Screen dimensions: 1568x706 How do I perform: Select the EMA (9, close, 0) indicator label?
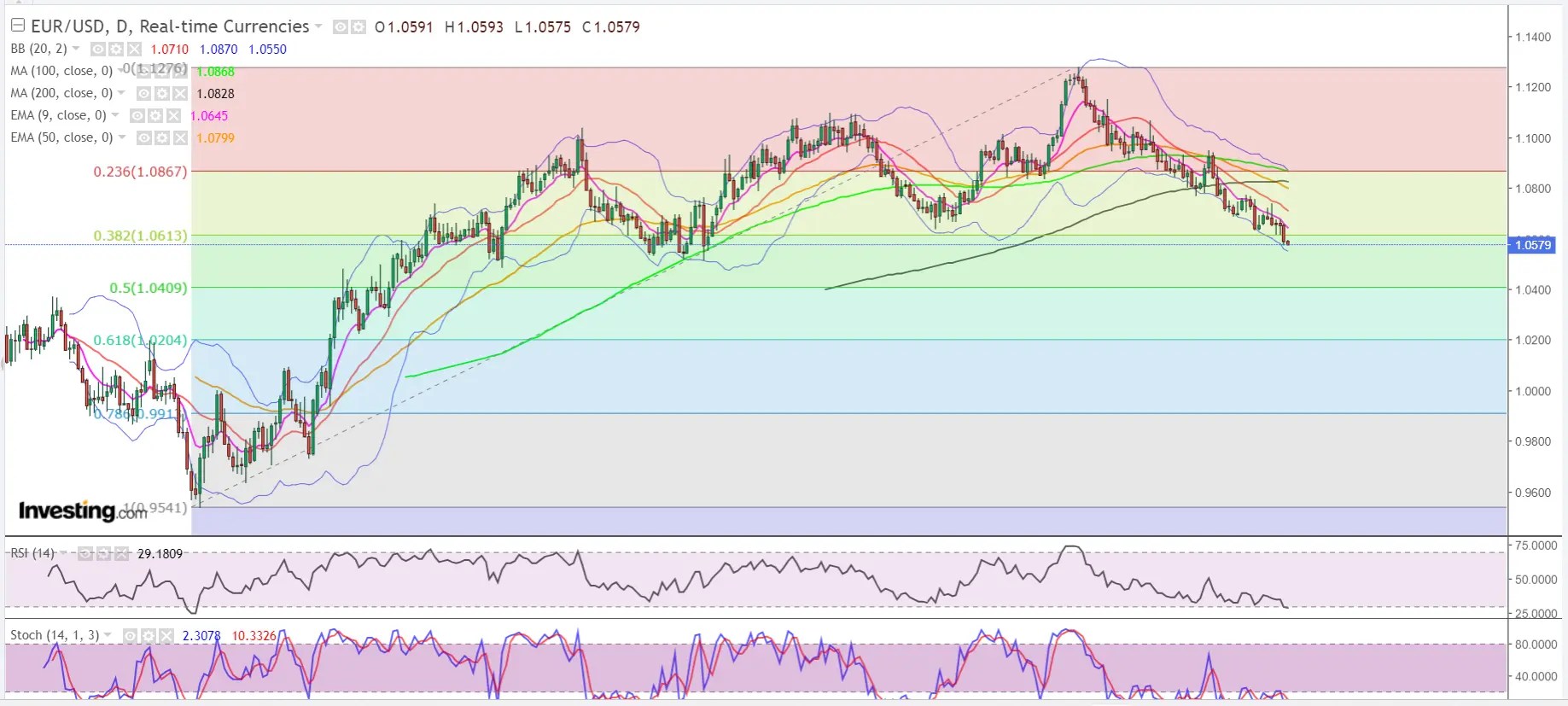click(58, 115)
